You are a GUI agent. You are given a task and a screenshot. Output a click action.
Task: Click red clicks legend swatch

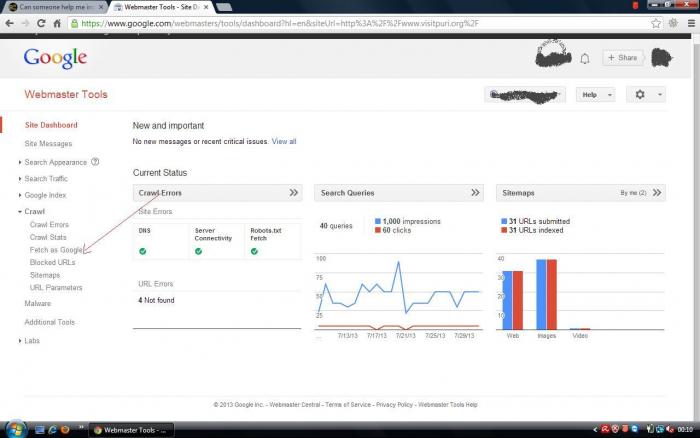[378, 230]
